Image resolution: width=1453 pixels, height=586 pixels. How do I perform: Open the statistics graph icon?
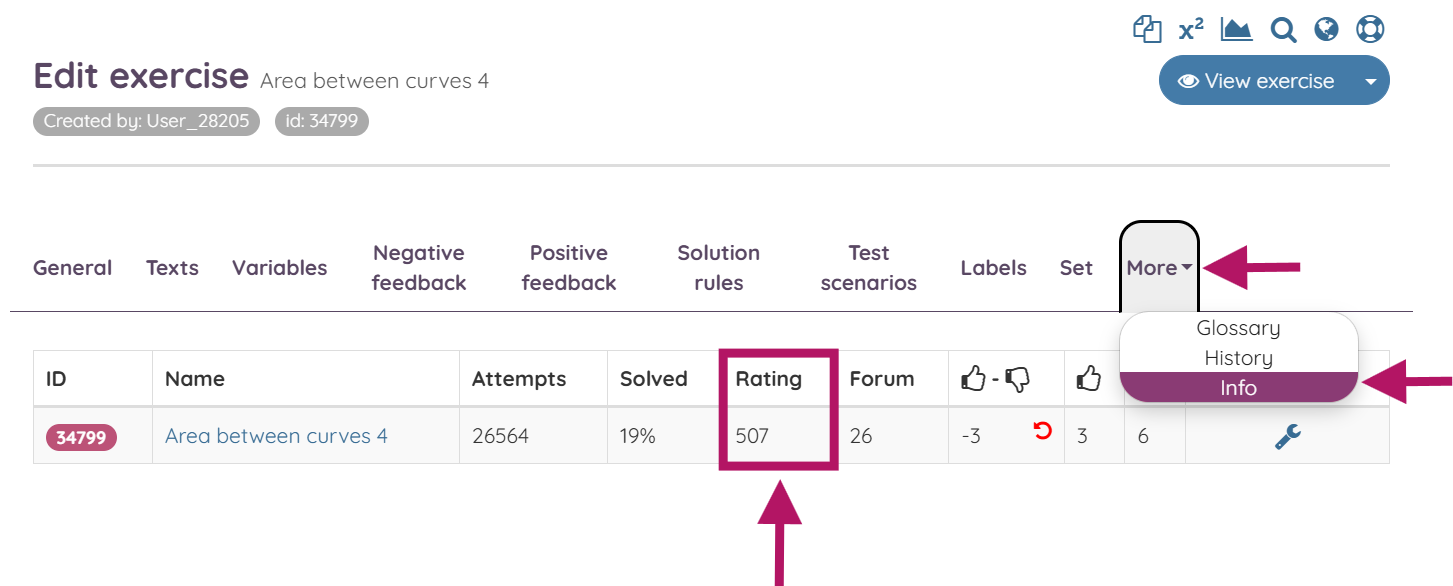pyautogui.click(x=1236, y=29)
